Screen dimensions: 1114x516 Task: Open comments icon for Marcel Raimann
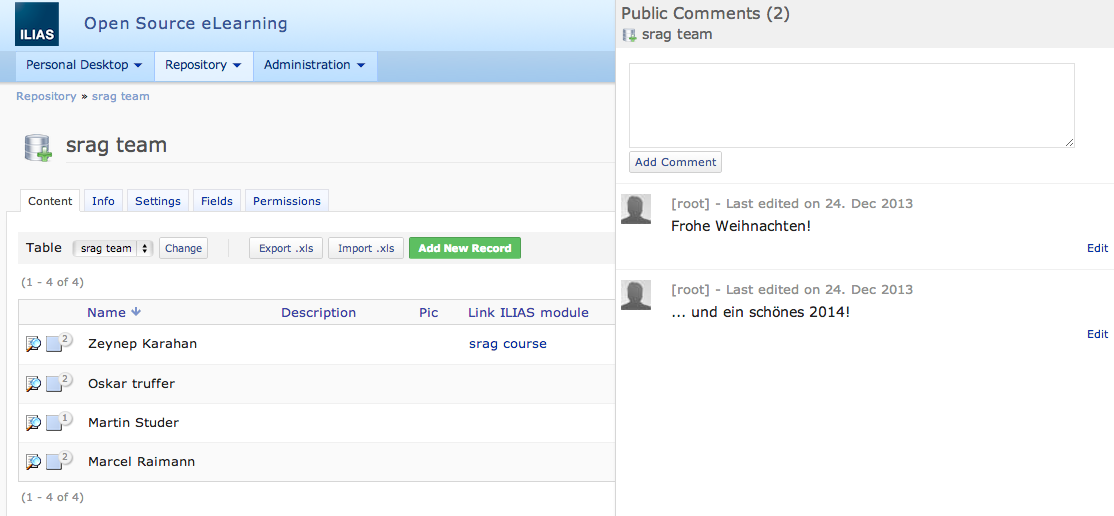[56, 461]
